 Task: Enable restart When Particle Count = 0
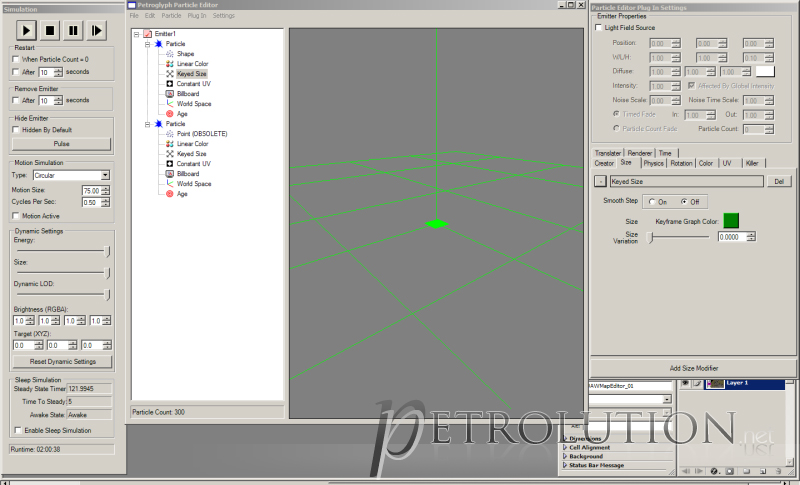pyautogui.click(x=16, y=59)
